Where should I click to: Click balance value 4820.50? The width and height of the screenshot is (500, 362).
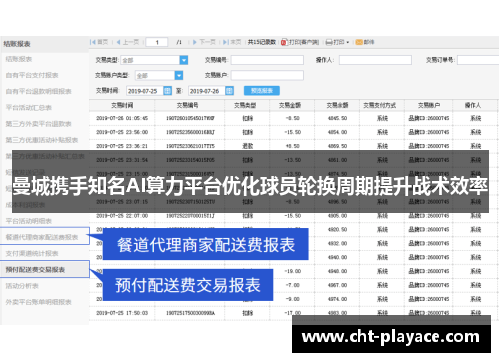[x=337, y=230]
